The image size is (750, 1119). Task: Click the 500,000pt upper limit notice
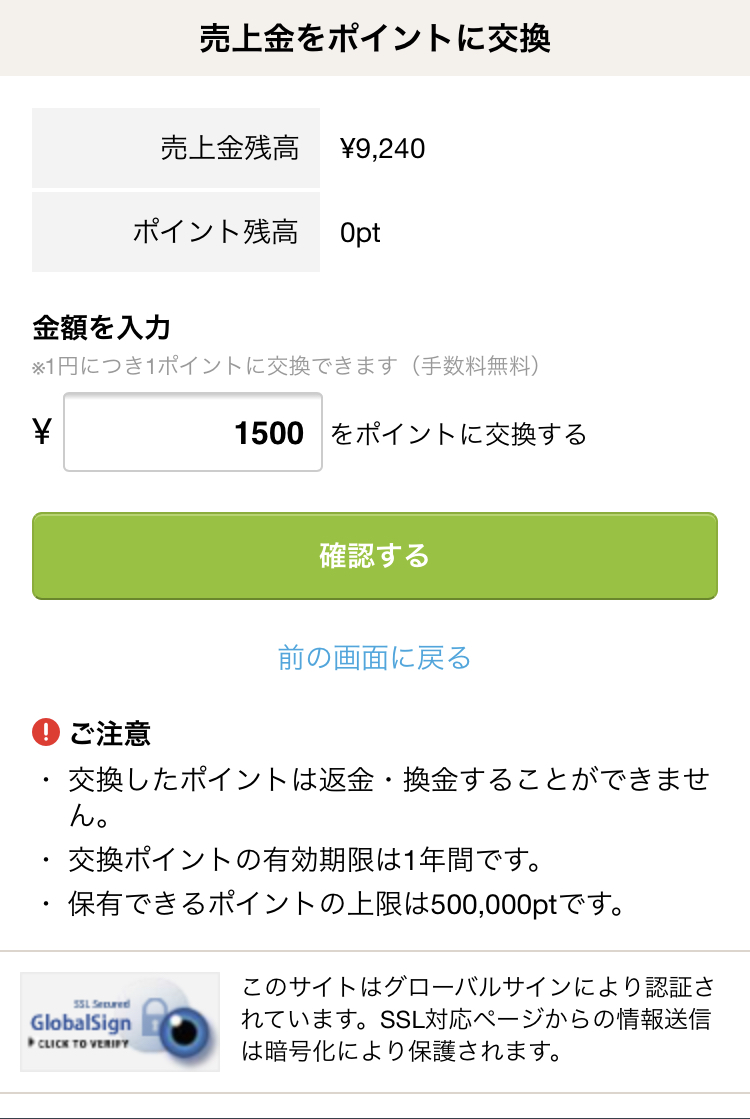(346, 904)
